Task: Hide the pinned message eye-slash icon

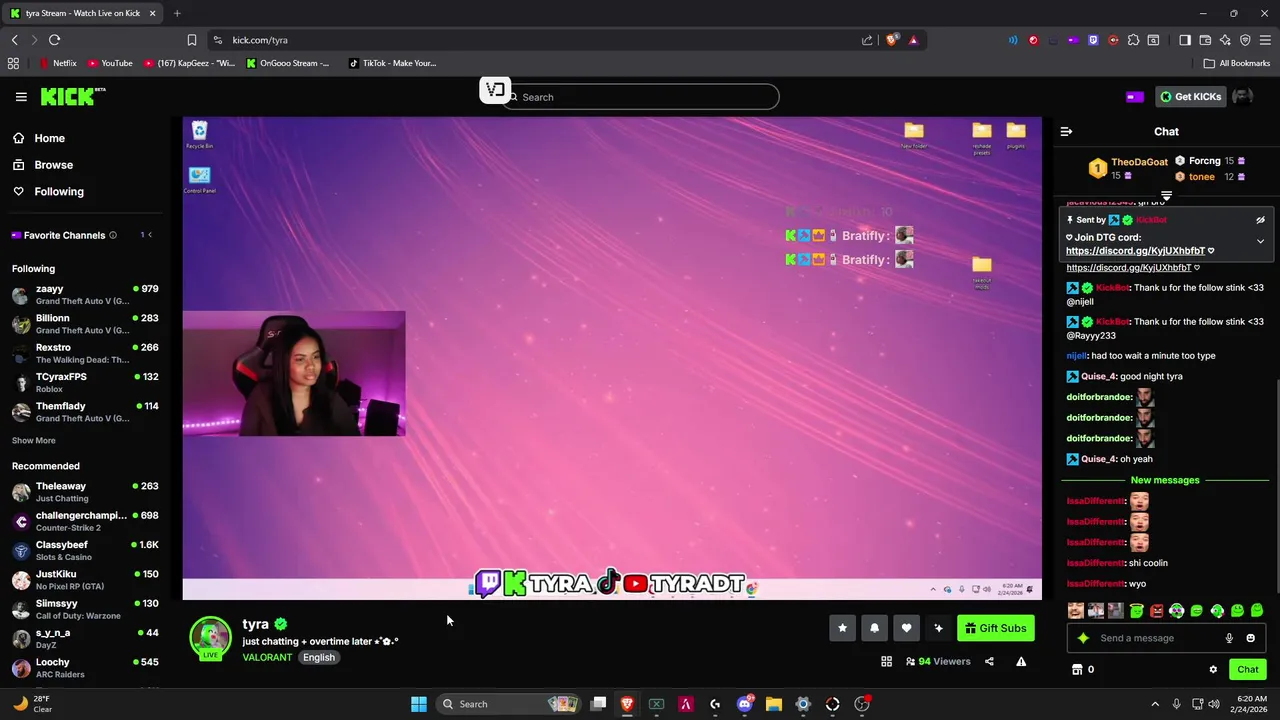Action: pyautogui.click(x=1260, y=220)
